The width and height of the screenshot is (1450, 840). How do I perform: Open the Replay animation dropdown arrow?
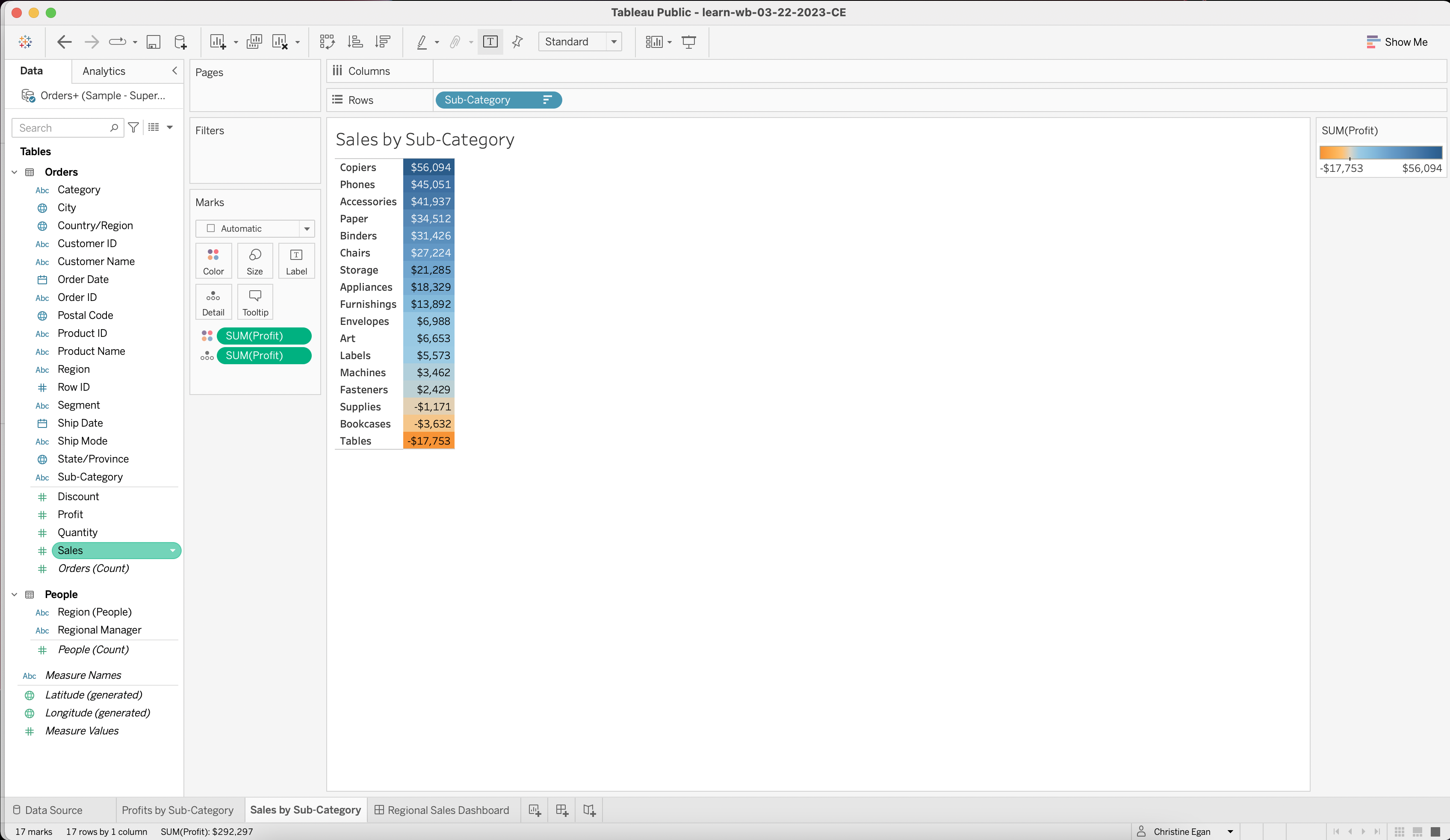(x=135, y=42)
